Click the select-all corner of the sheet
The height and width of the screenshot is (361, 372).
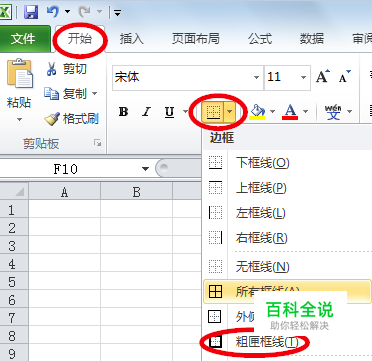(x=14, y=192)
